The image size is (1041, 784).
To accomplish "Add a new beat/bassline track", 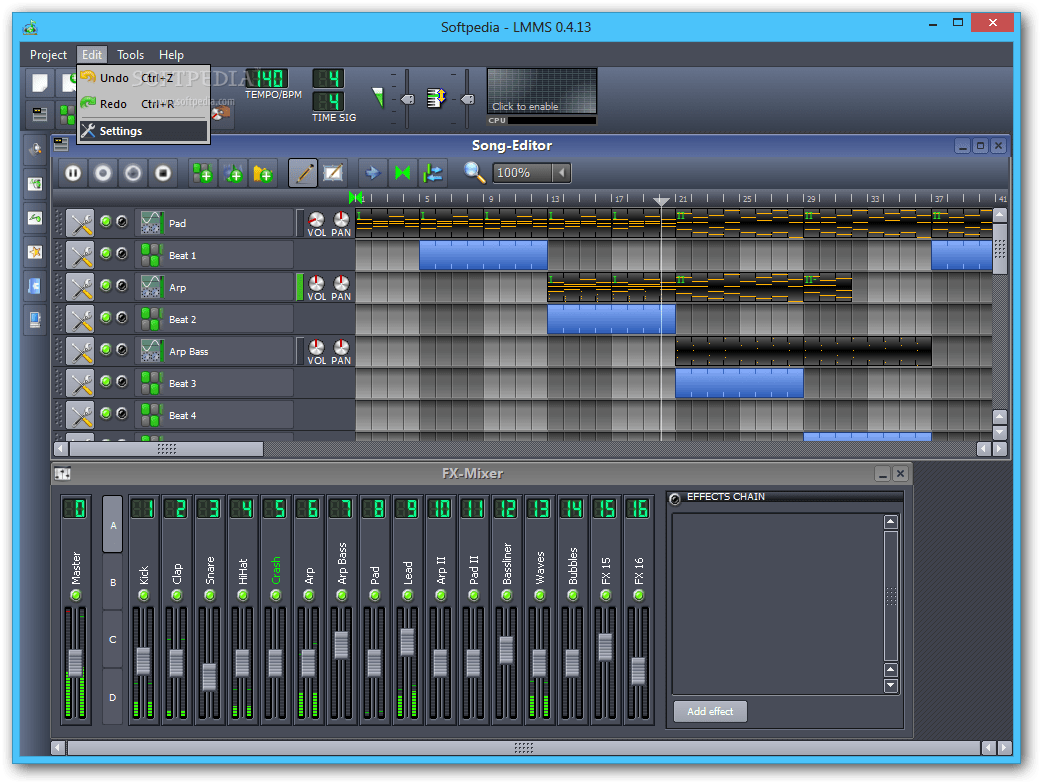I will tap(202, 172).
